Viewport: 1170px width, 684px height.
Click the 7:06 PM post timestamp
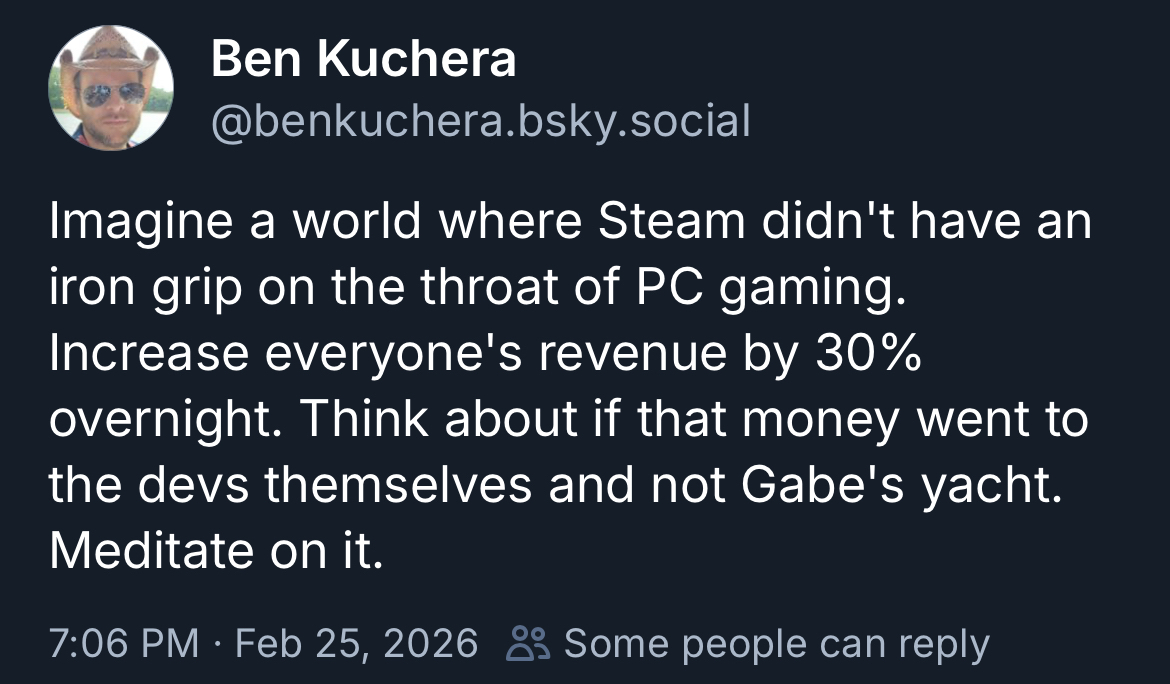pyautogui.click(x=124, y=643)
